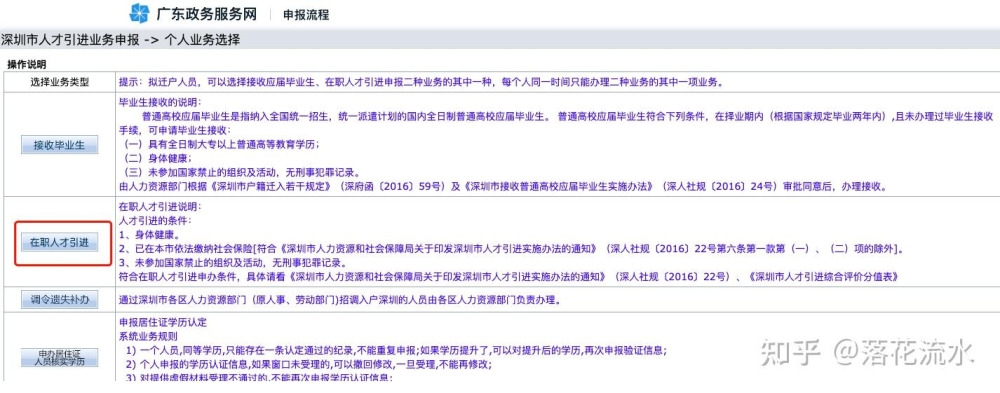Select the 选择业务类型 table cell
1000x393 pixels.
click(60, 82)
